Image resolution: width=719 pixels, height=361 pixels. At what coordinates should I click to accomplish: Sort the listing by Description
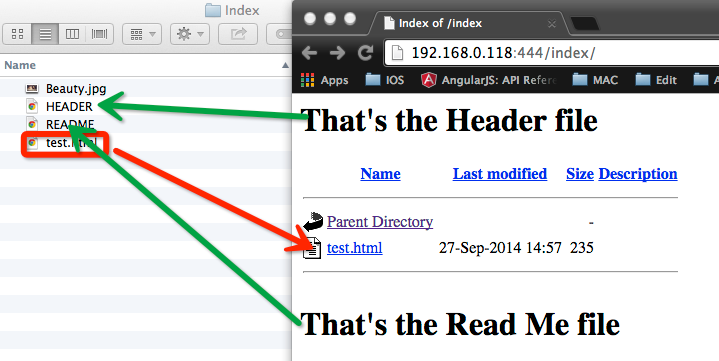(638, 174)
